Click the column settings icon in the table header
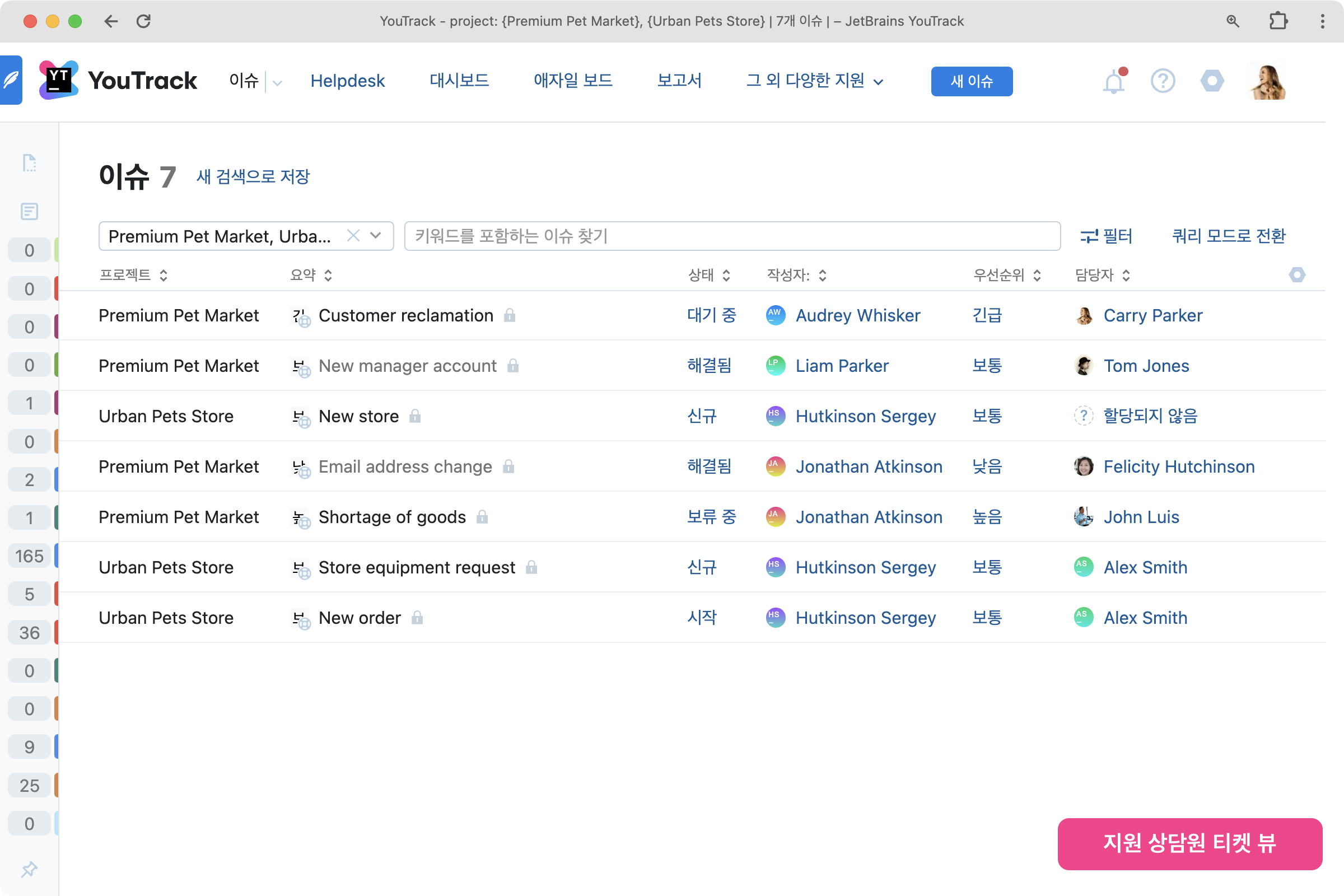The height and width of the screenshot is (896, 1344). click(x=1296, y=275)
